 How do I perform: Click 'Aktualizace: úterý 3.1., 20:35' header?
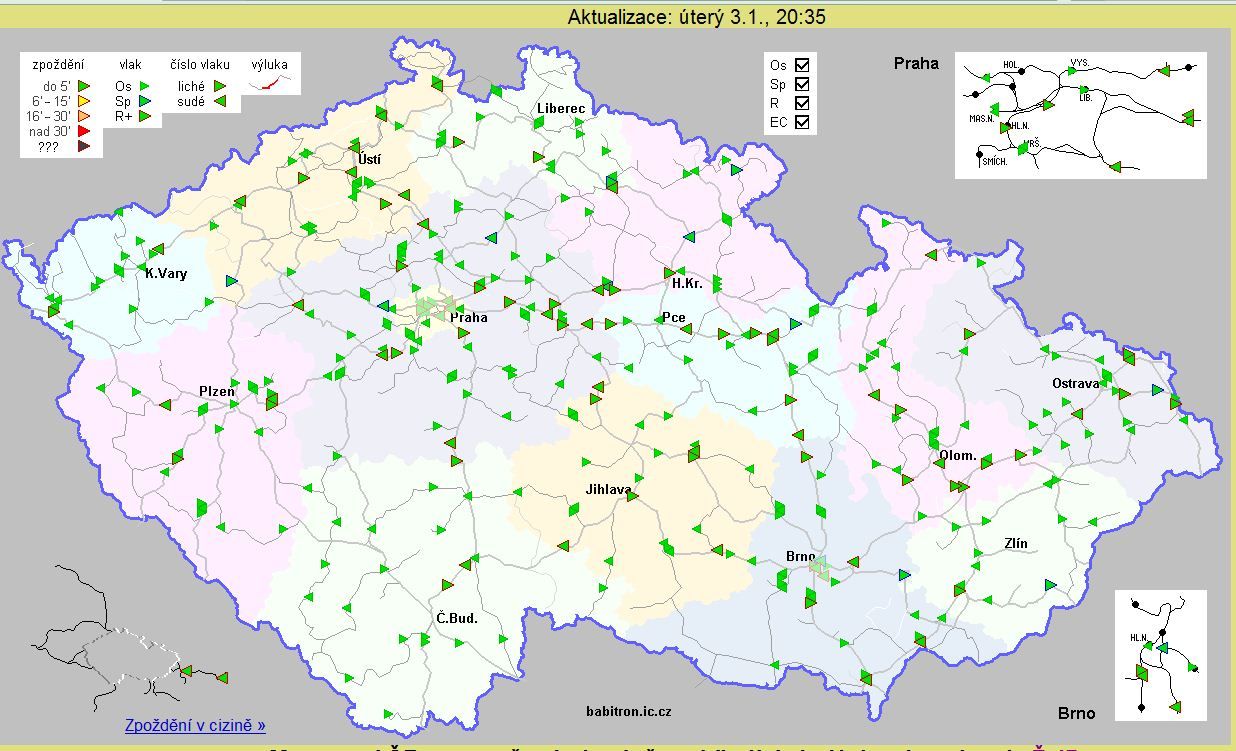[x=697, y=17]
